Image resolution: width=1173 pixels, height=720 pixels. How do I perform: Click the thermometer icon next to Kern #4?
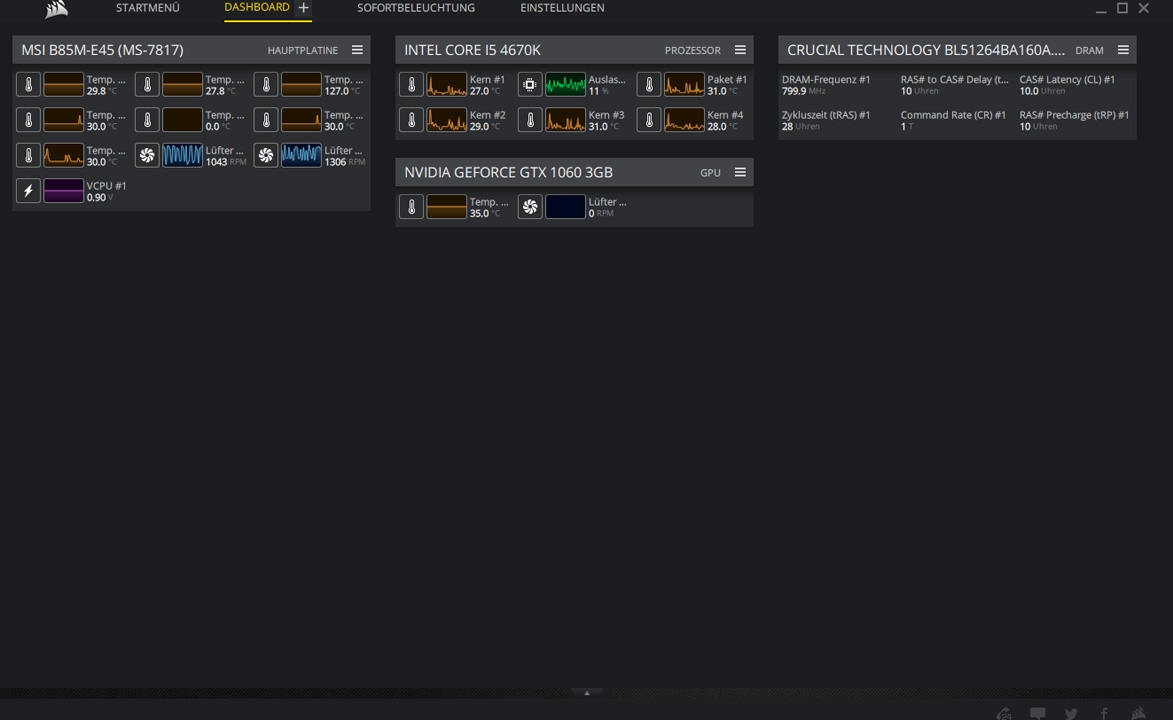pyautogui.click(x=649, y=120)
